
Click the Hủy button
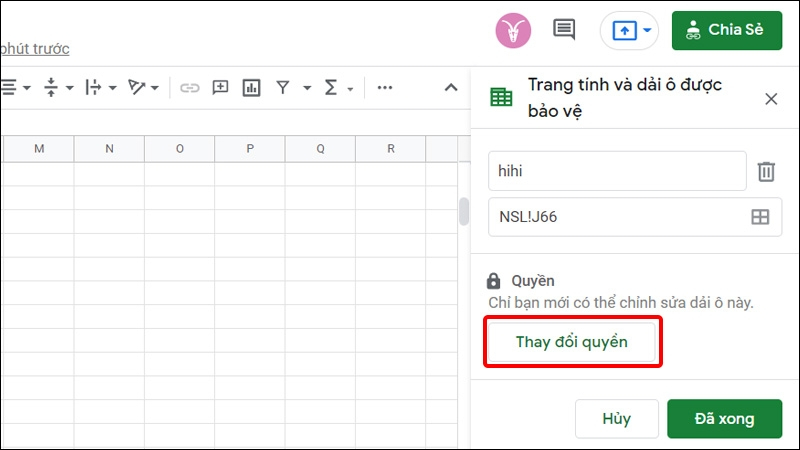[616, 419]
